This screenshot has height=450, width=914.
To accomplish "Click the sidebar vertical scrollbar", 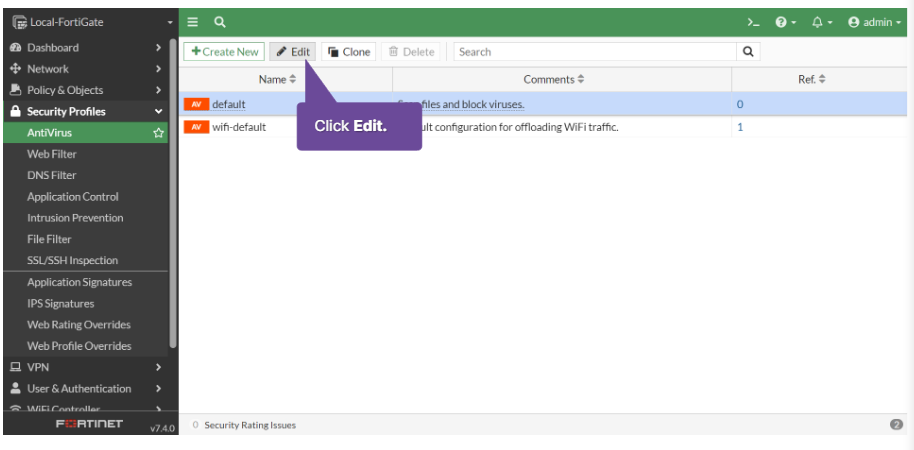I will (173, 194).
